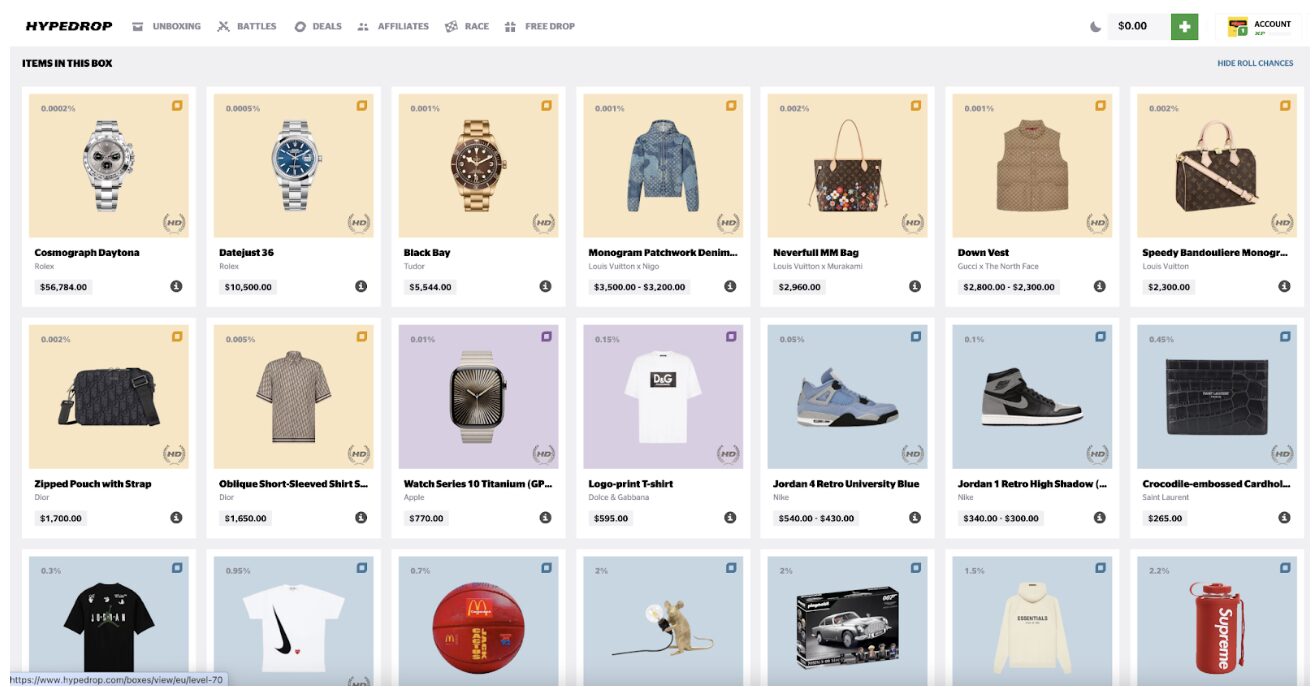Click the mouse lamp image

click(663, 630)
